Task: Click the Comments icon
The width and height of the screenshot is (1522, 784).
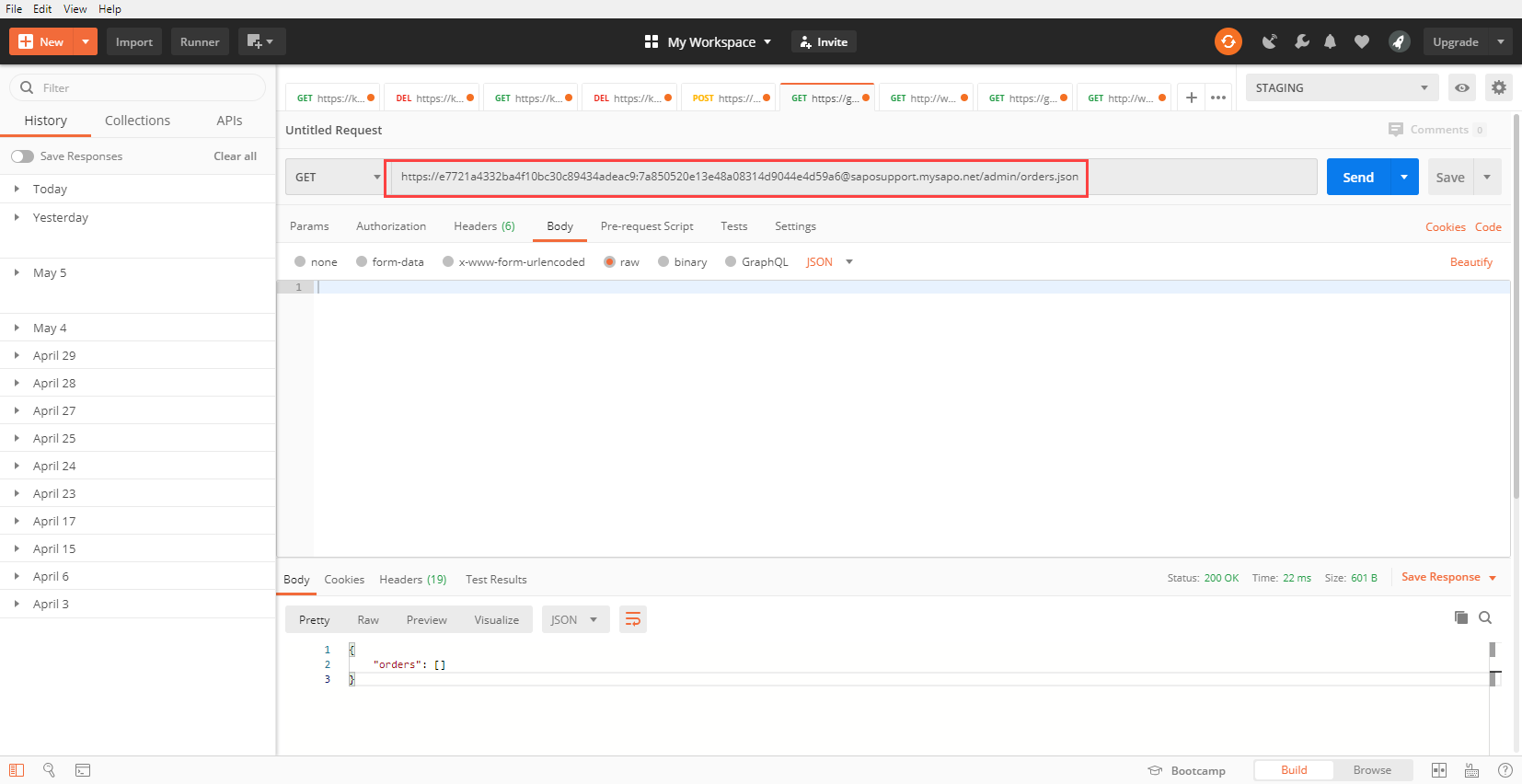Action: pyautogui.click(x=1396, y=130)
